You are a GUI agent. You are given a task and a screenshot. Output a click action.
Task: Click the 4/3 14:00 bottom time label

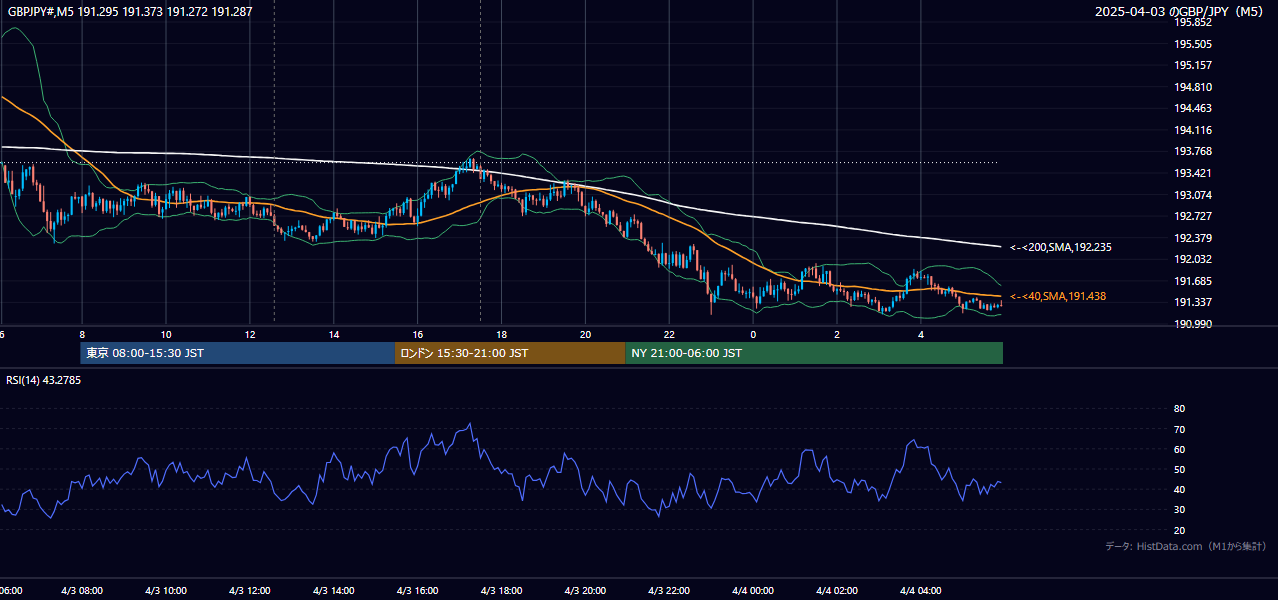point(334,591)
